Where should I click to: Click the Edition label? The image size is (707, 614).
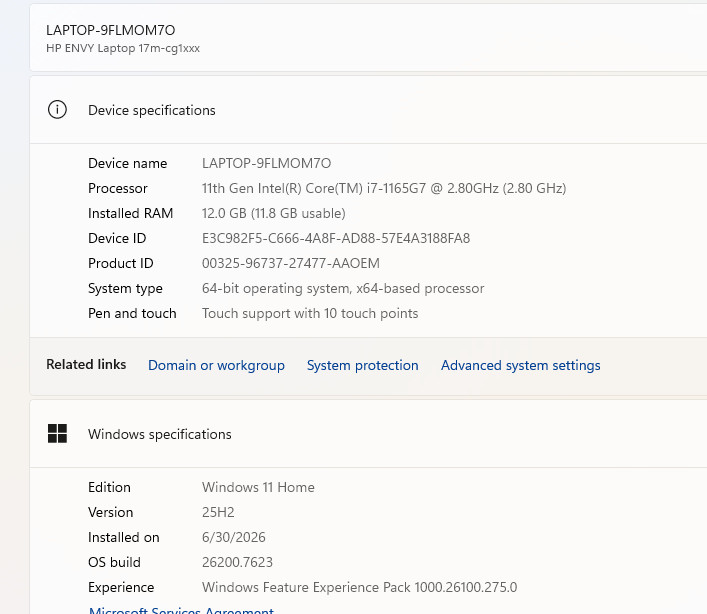click(110, 487)
